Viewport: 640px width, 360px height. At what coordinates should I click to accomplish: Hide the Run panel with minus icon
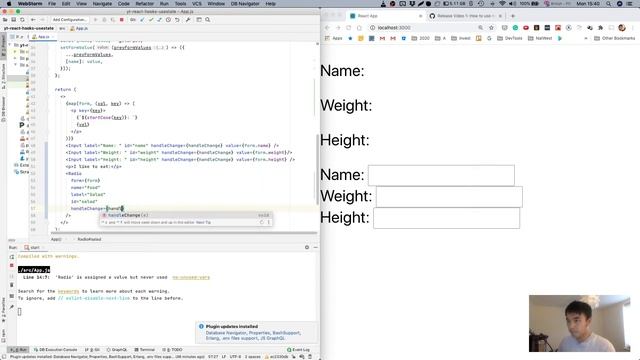[315, 247]
